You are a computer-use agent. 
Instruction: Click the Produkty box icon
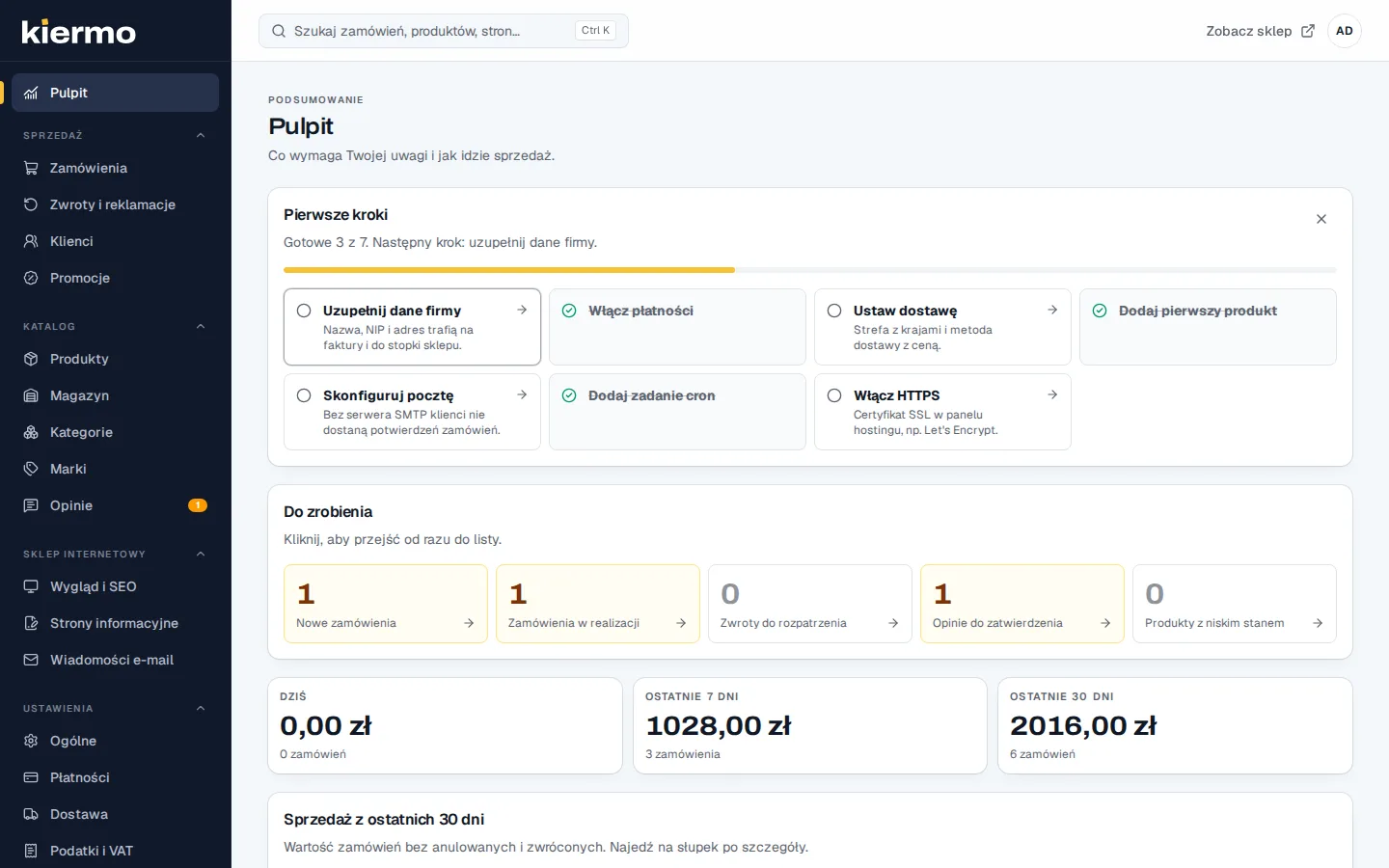(31, 359)
